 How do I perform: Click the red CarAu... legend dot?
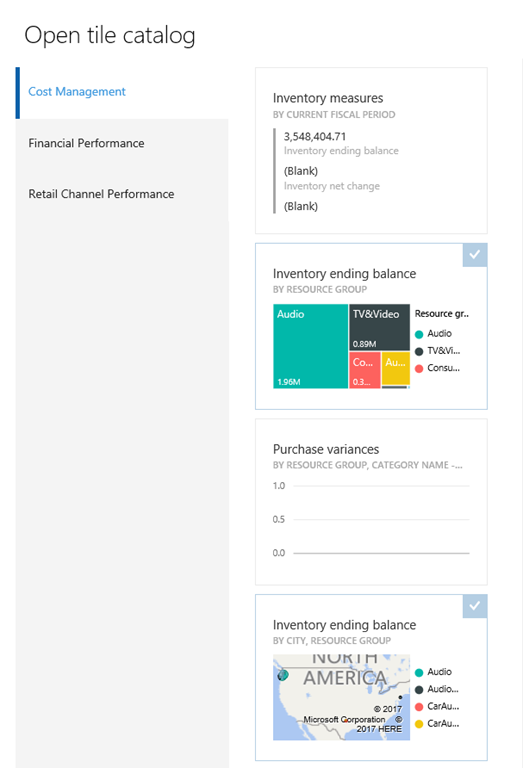[419, 707]
